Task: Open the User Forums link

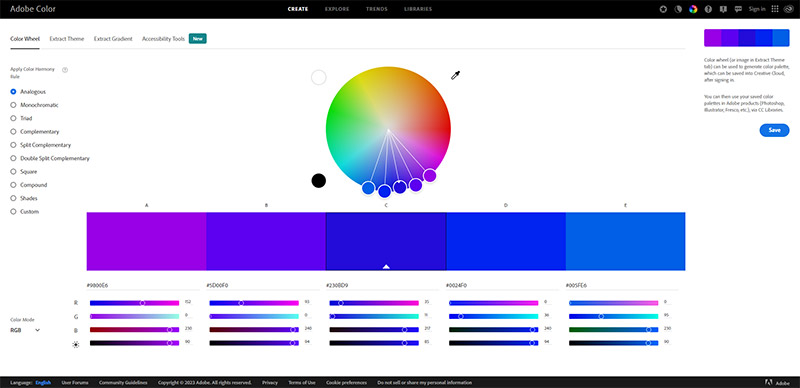Action: [x=75, y=382]
